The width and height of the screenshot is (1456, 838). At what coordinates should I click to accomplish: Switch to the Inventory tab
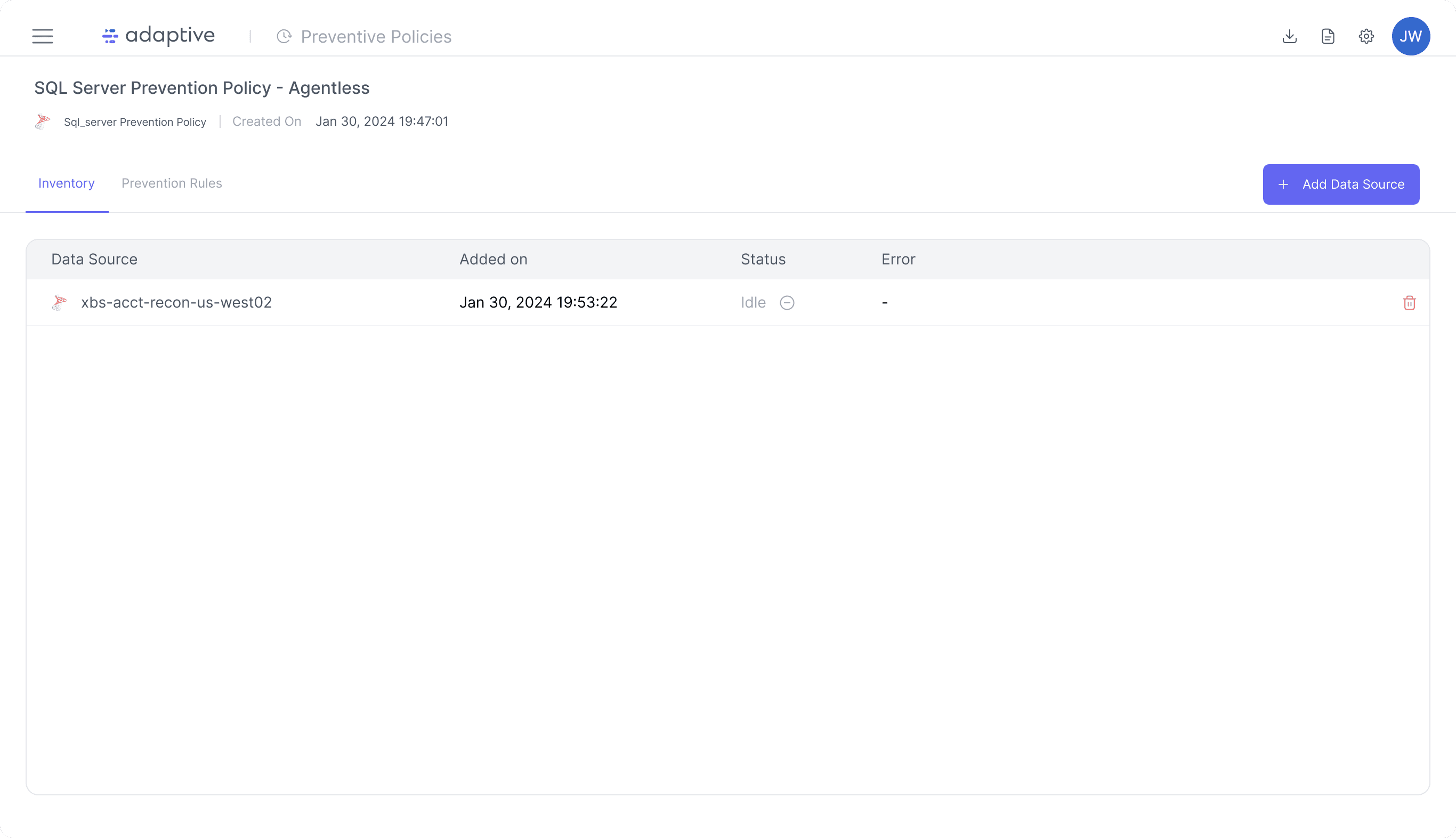click(x=66, y=183)
